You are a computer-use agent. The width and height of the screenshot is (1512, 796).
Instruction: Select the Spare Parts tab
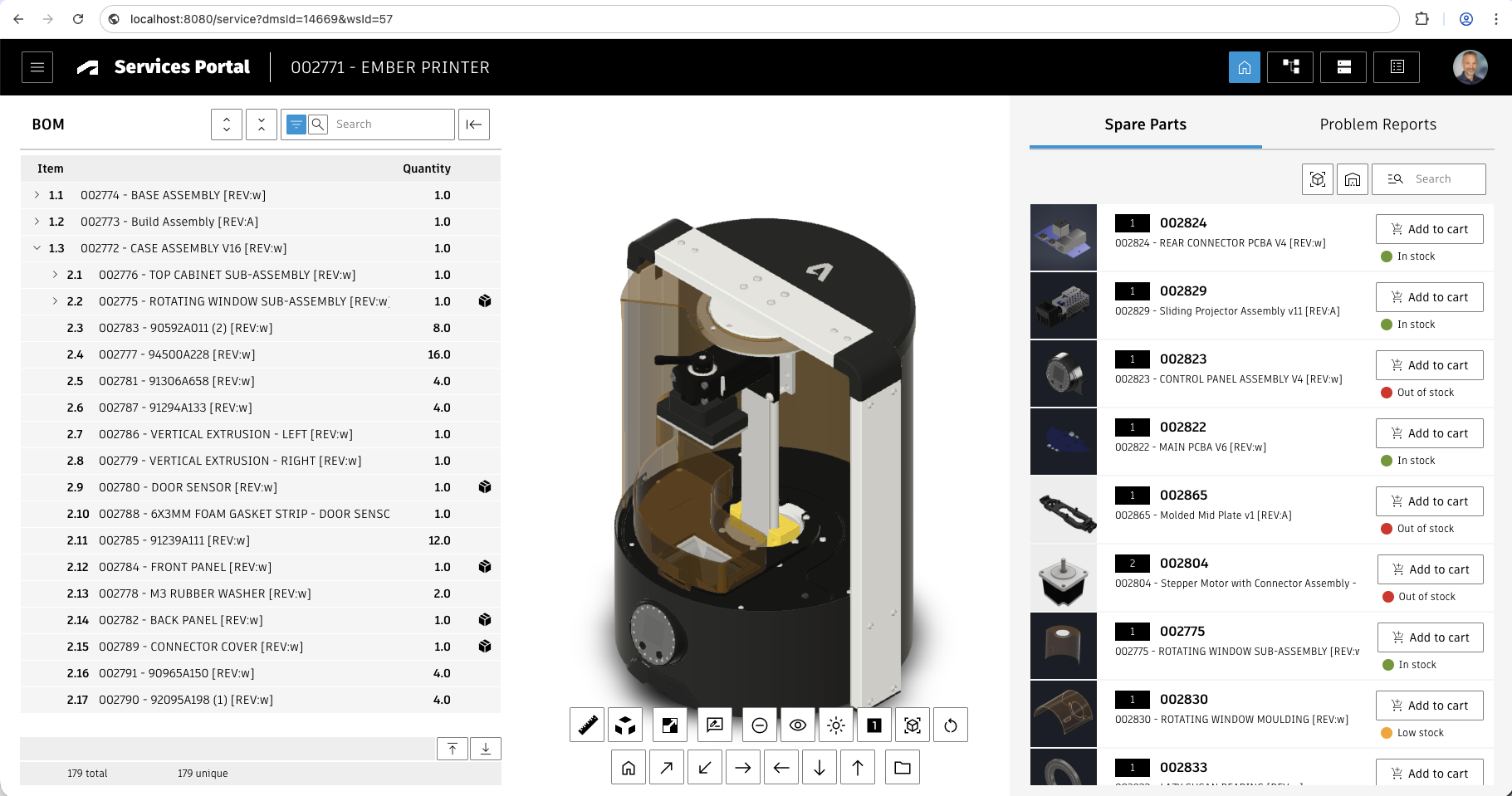1145,125
